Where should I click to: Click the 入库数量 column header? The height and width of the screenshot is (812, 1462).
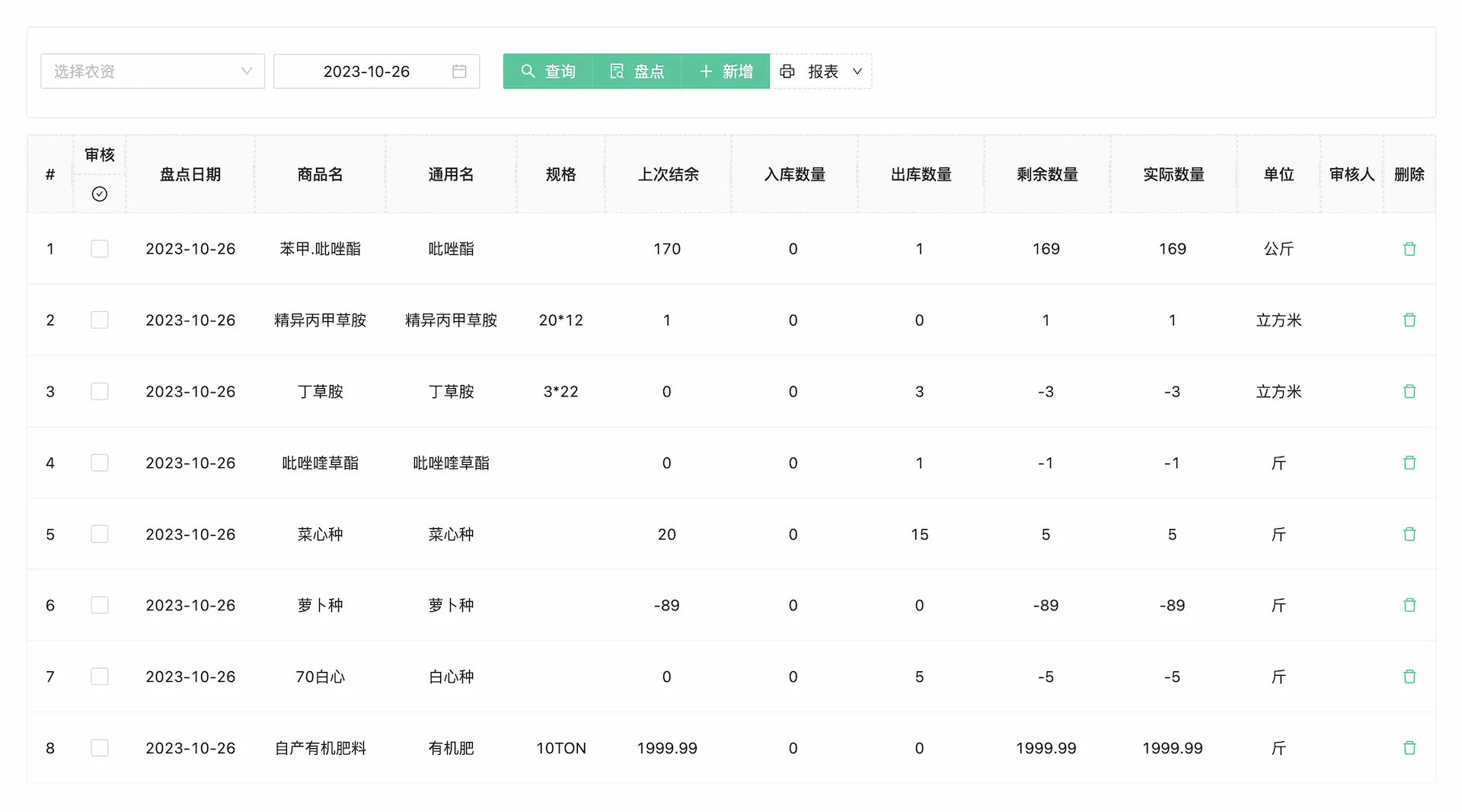tap(794, 174)
